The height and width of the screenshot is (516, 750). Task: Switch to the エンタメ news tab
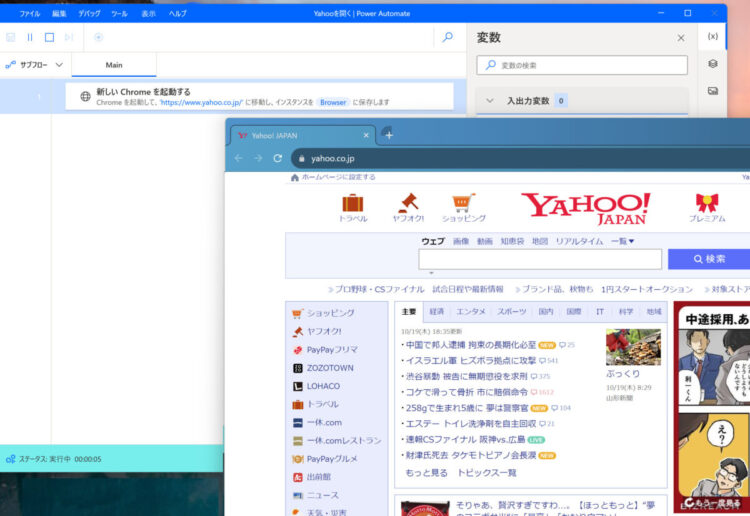click(471, 312)
